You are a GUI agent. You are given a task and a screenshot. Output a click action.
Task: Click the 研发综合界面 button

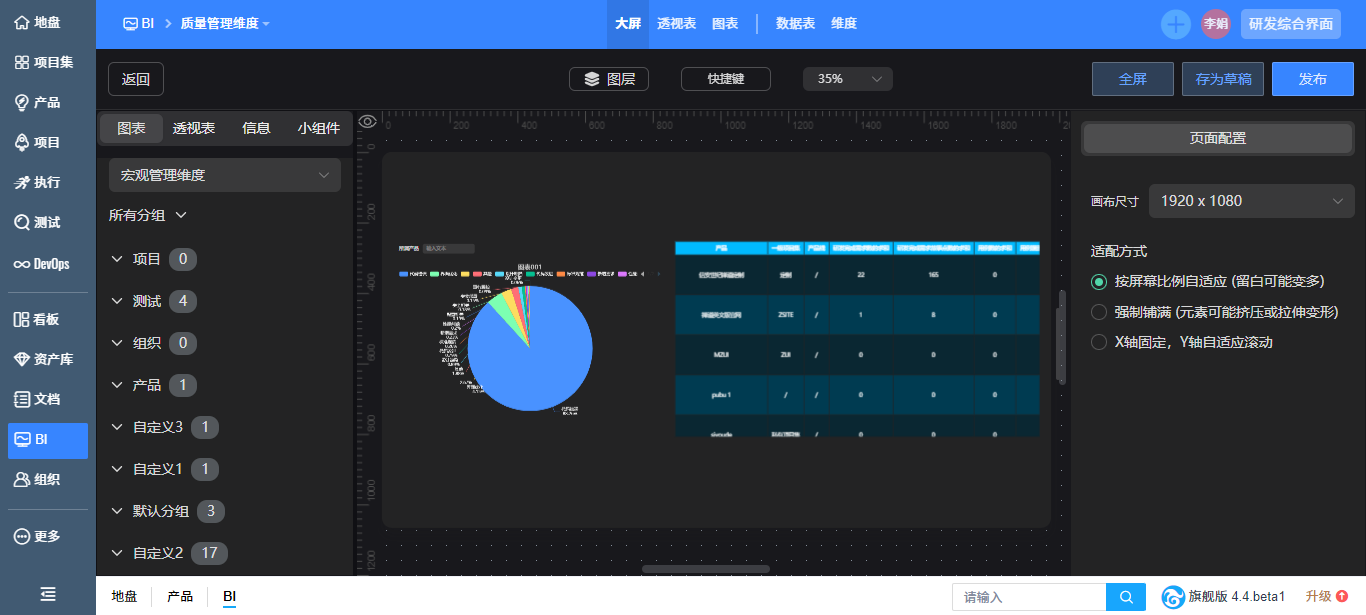point(1291,24)
